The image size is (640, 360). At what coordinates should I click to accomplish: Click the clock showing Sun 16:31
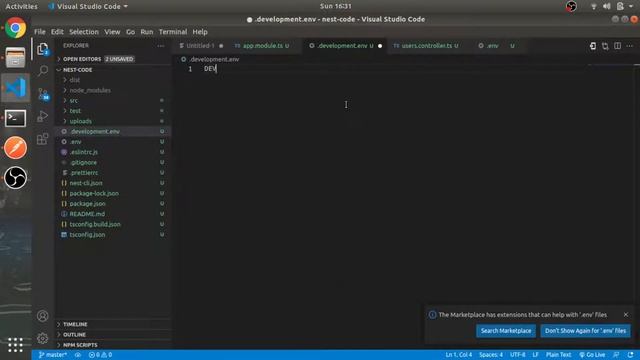click(x=336, y=6)
